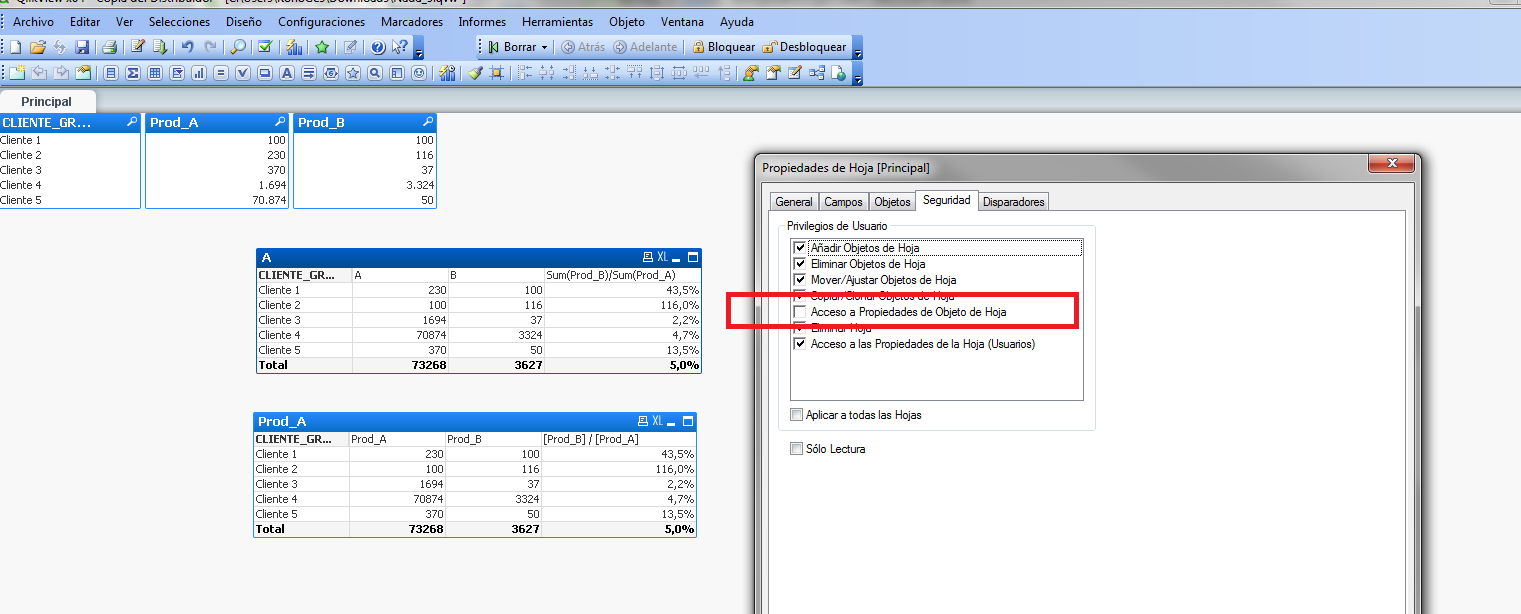Create a Text Object (A icon)
The width and height of the screenshot is (1521, 614).
coord(287,73)
